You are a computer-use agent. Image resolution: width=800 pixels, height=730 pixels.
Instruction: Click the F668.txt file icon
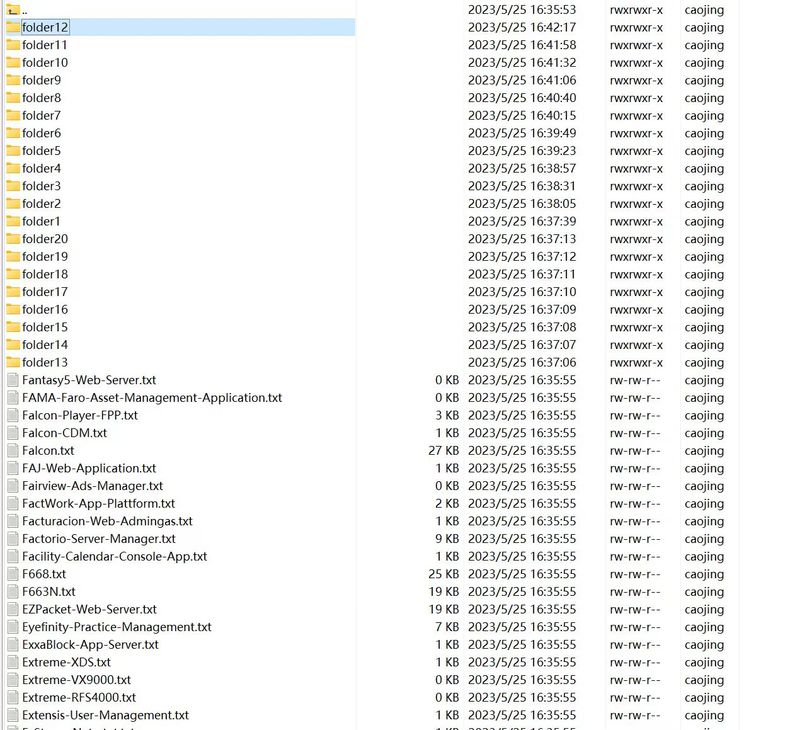pyautogui.click(x=13, y=574)
